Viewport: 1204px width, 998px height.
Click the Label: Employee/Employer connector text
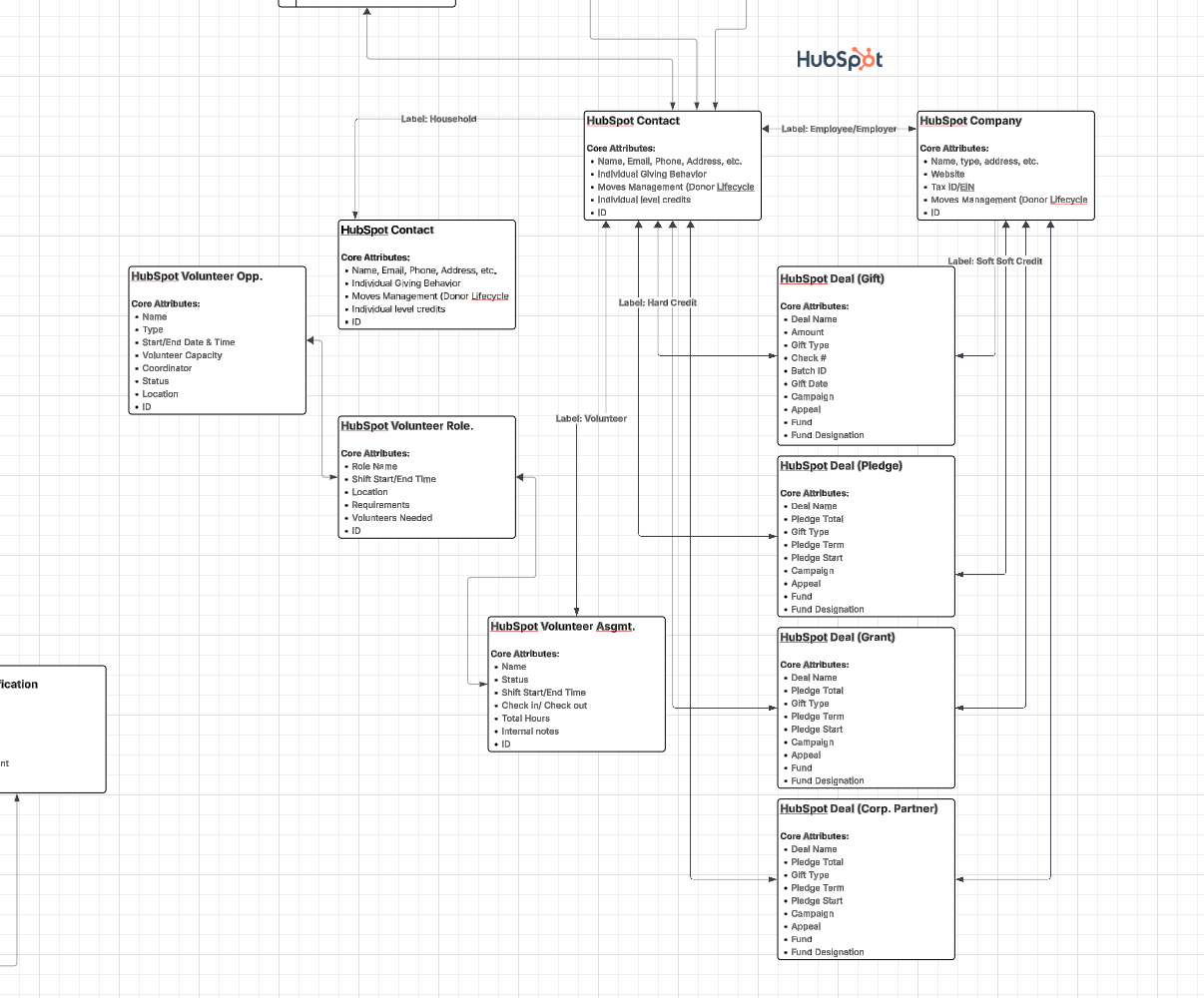coord(837,129)
